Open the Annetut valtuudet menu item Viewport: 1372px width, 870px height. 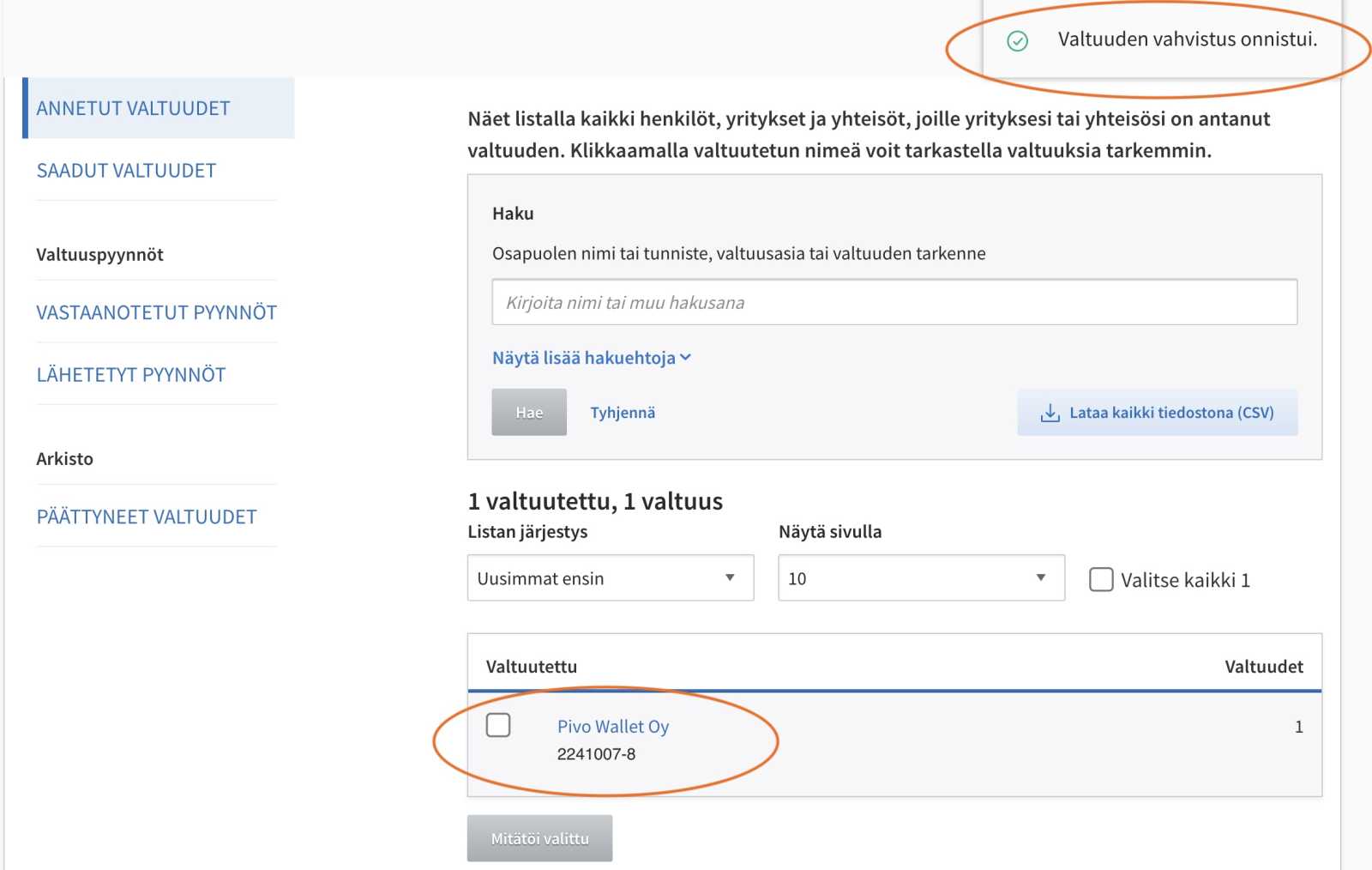tap(159, 108)
